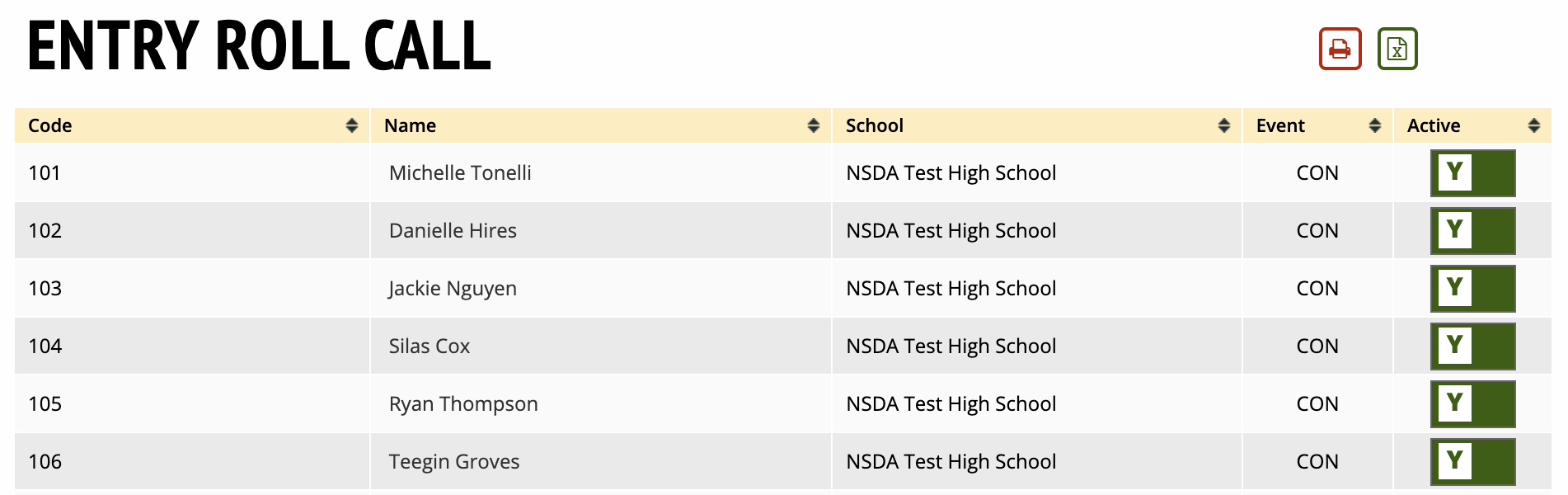Sort by Active column arrows
The image size is (1568, 495).
click(x=1534, y=125)
